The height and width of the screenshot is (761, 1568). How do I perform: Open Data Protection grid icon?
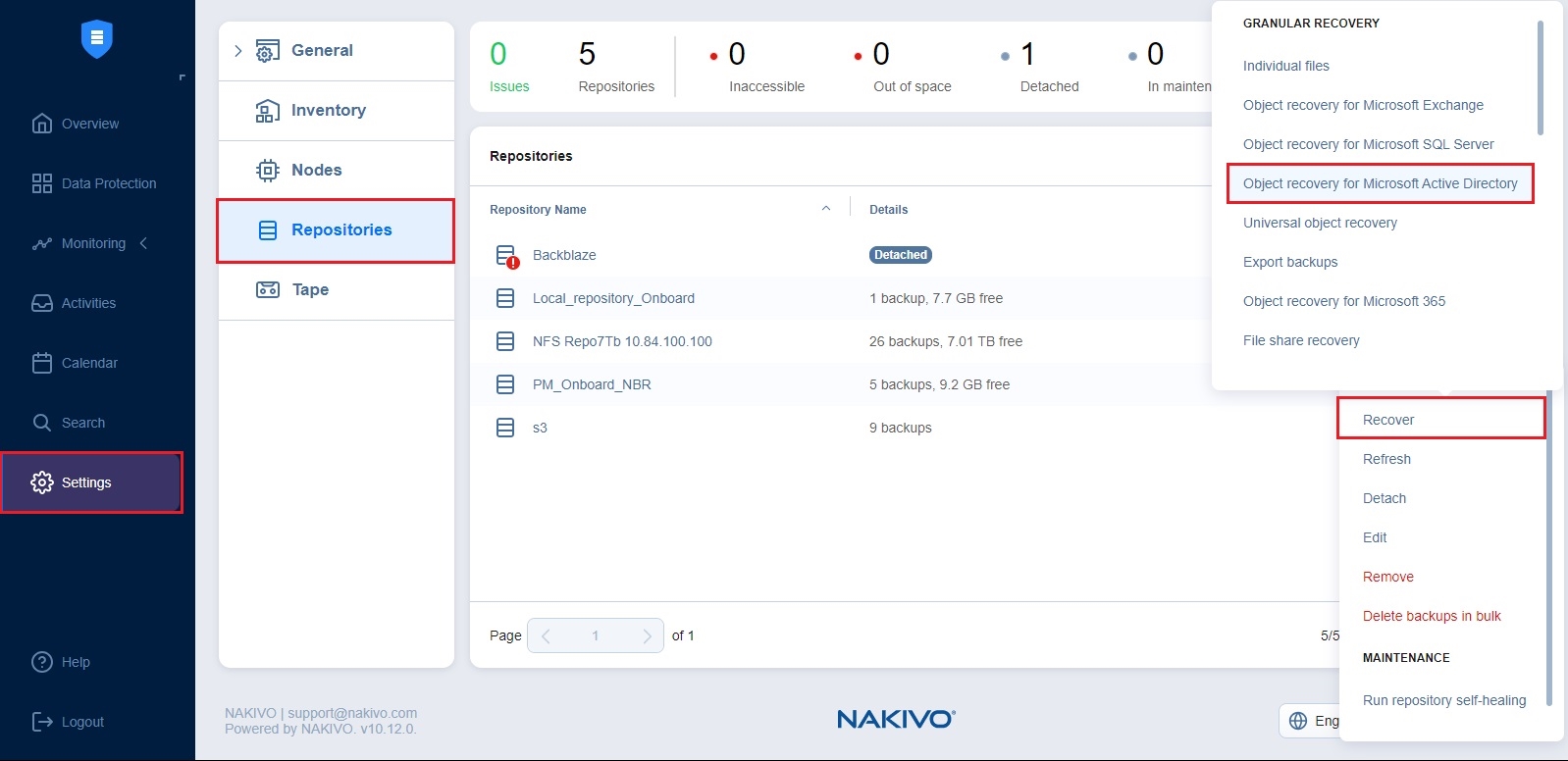coord(42,183)
